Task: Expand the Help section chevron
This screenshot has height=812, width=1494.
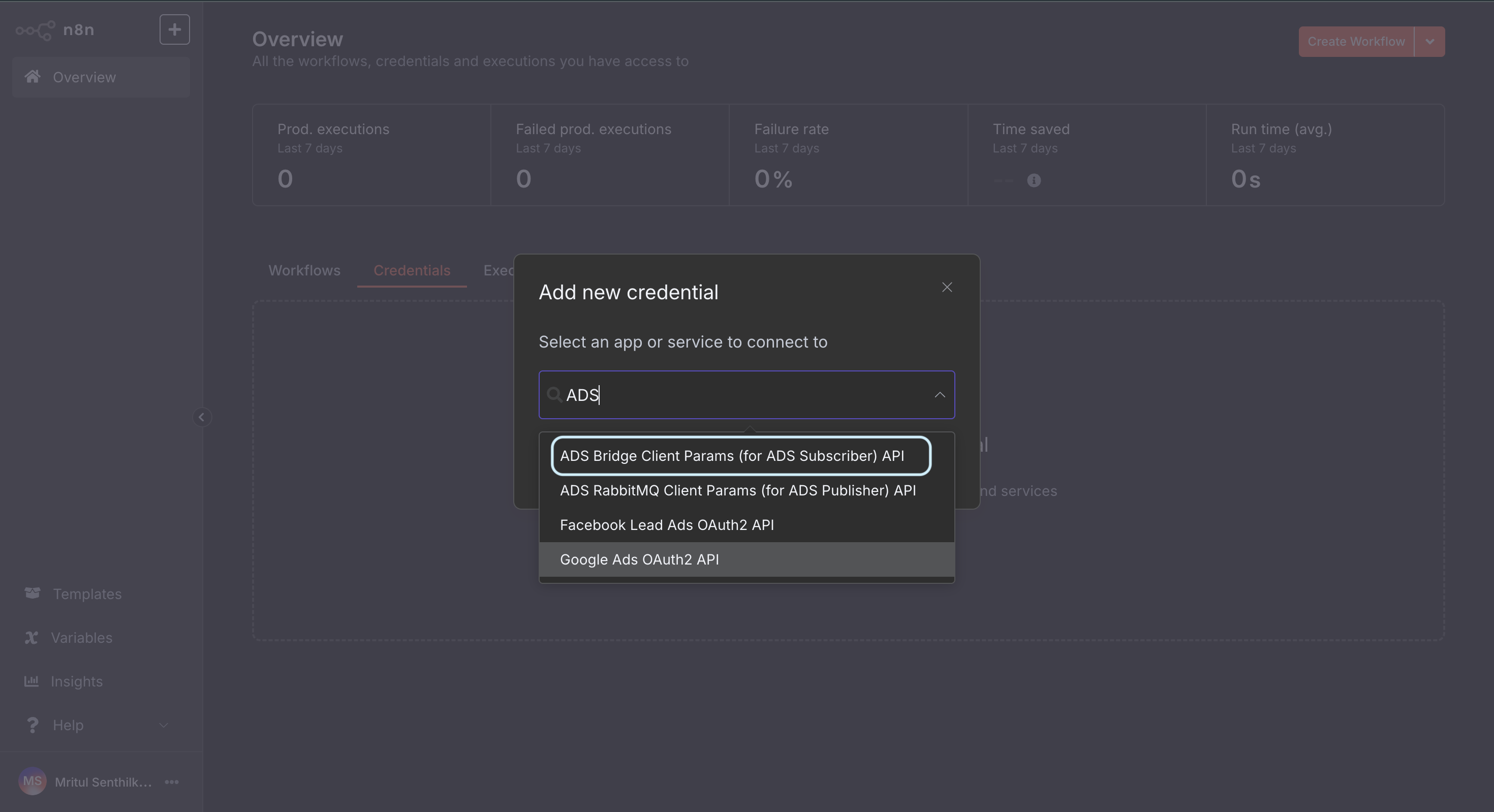Action: [x=163, y=725]
